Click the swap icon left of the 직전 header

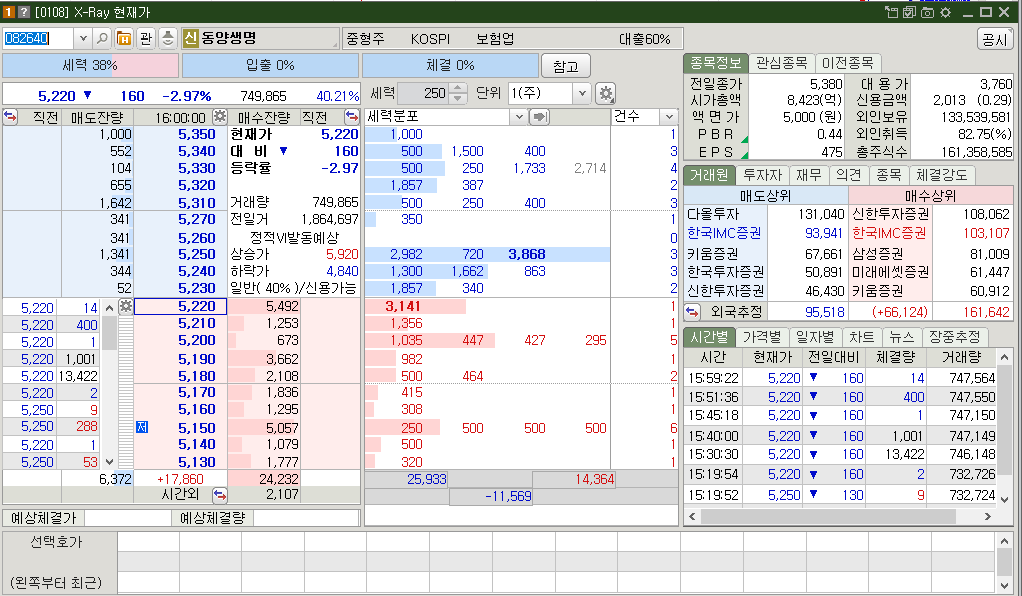coord(10,117)
